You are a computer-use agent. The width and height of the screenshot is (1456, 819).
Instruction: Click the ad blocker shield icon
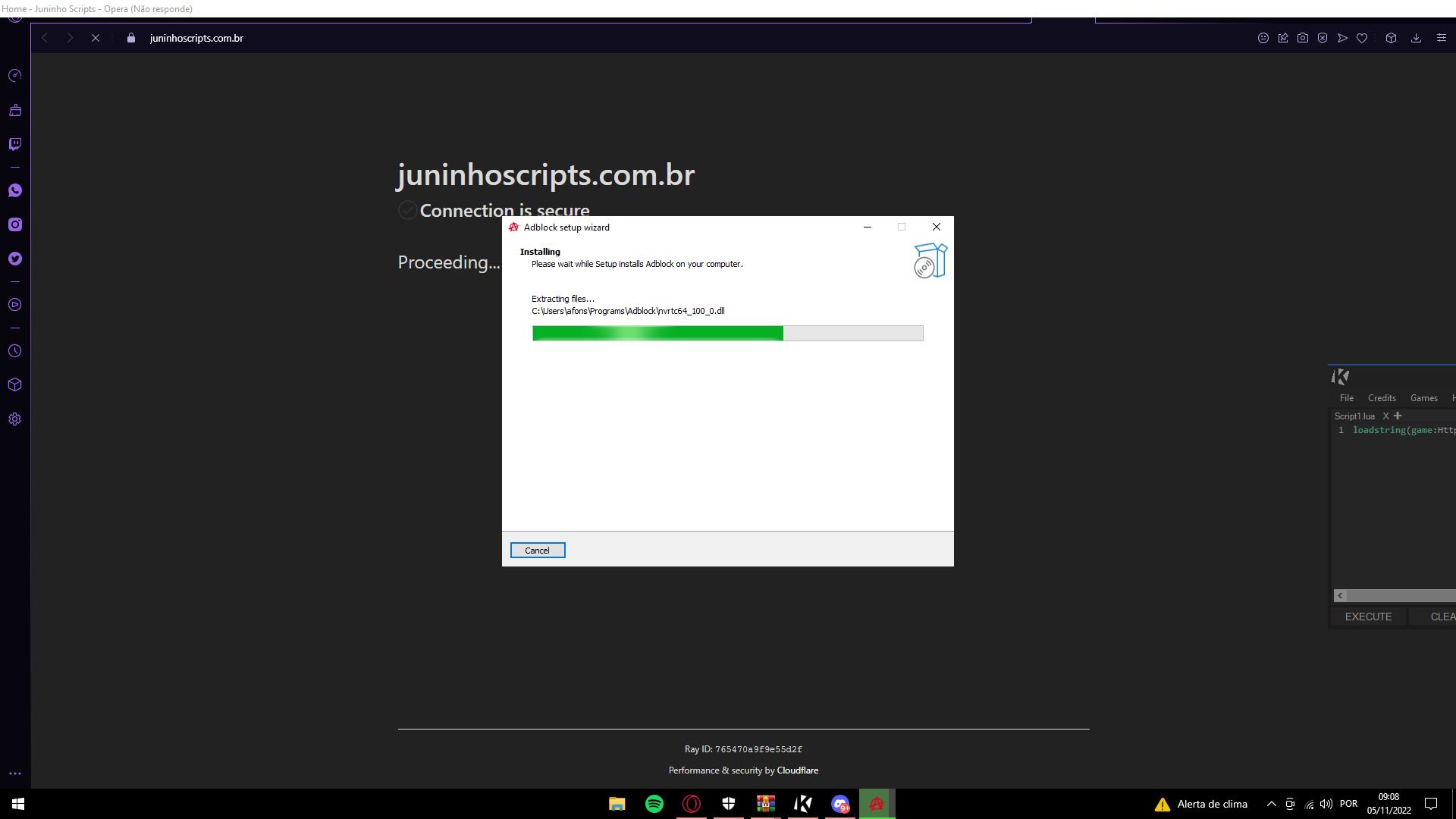[1323, 38]
